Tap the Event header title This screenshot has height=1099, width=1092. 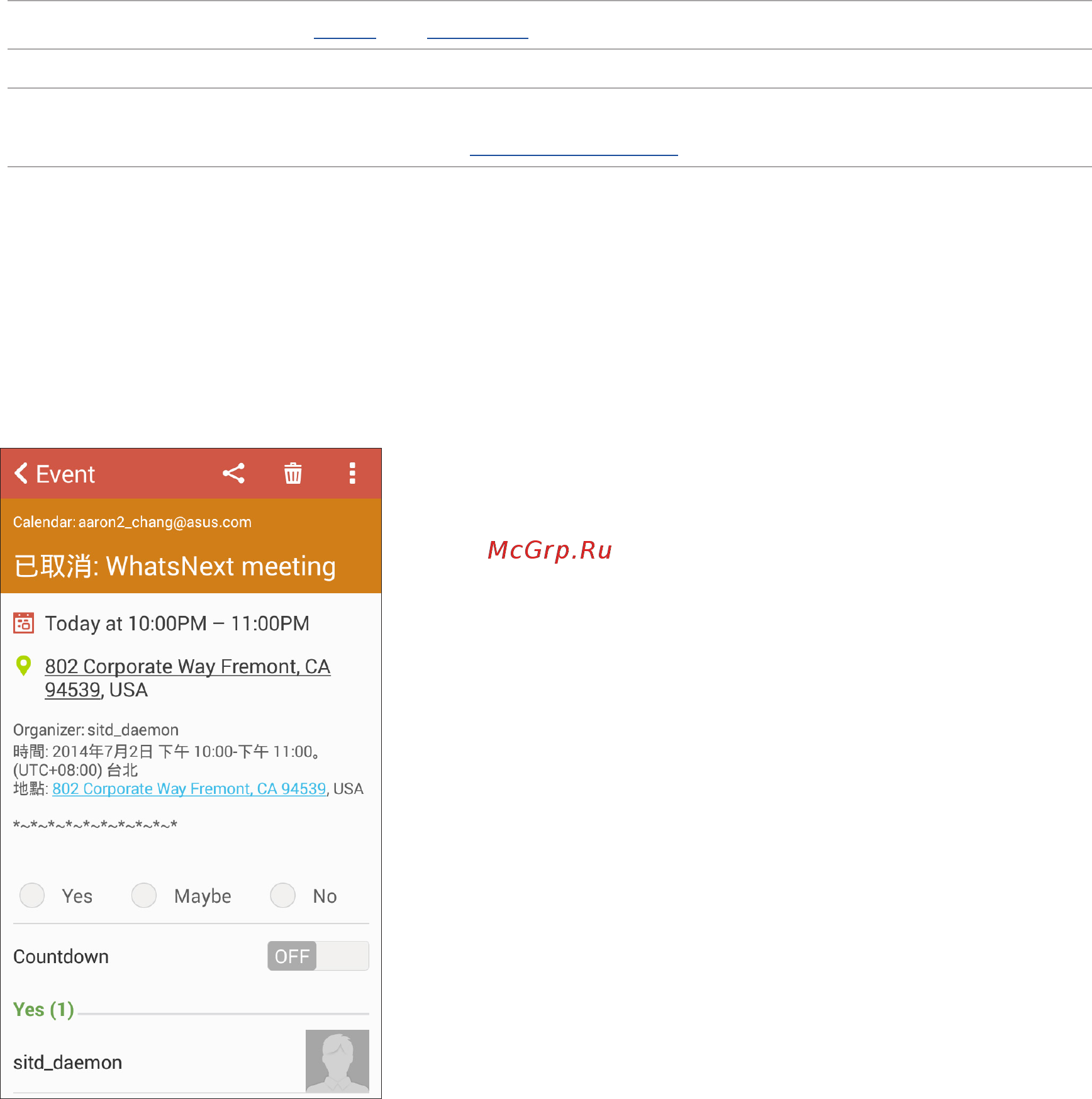tap(65, 474)
